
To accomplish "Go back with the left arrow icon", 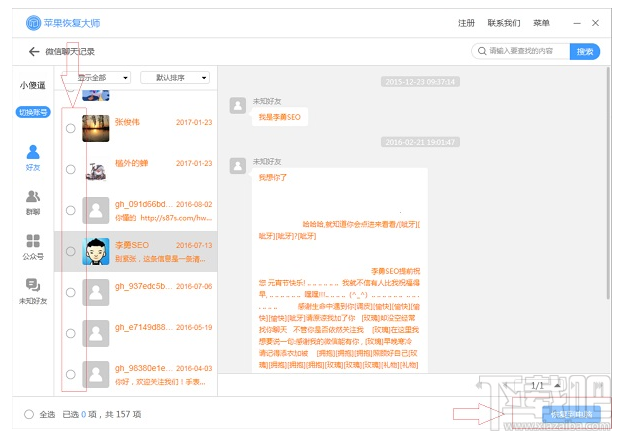I will [x=34, y=51].
